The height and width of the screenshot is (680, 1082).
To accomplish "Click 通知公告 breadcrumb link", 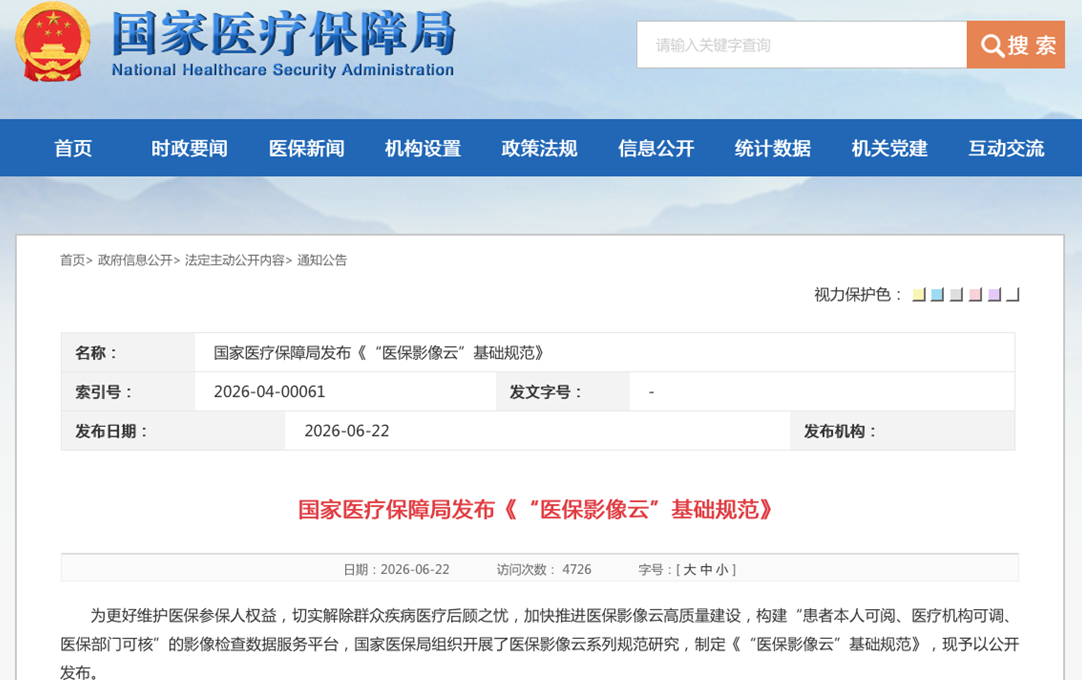I will (322, 260).
